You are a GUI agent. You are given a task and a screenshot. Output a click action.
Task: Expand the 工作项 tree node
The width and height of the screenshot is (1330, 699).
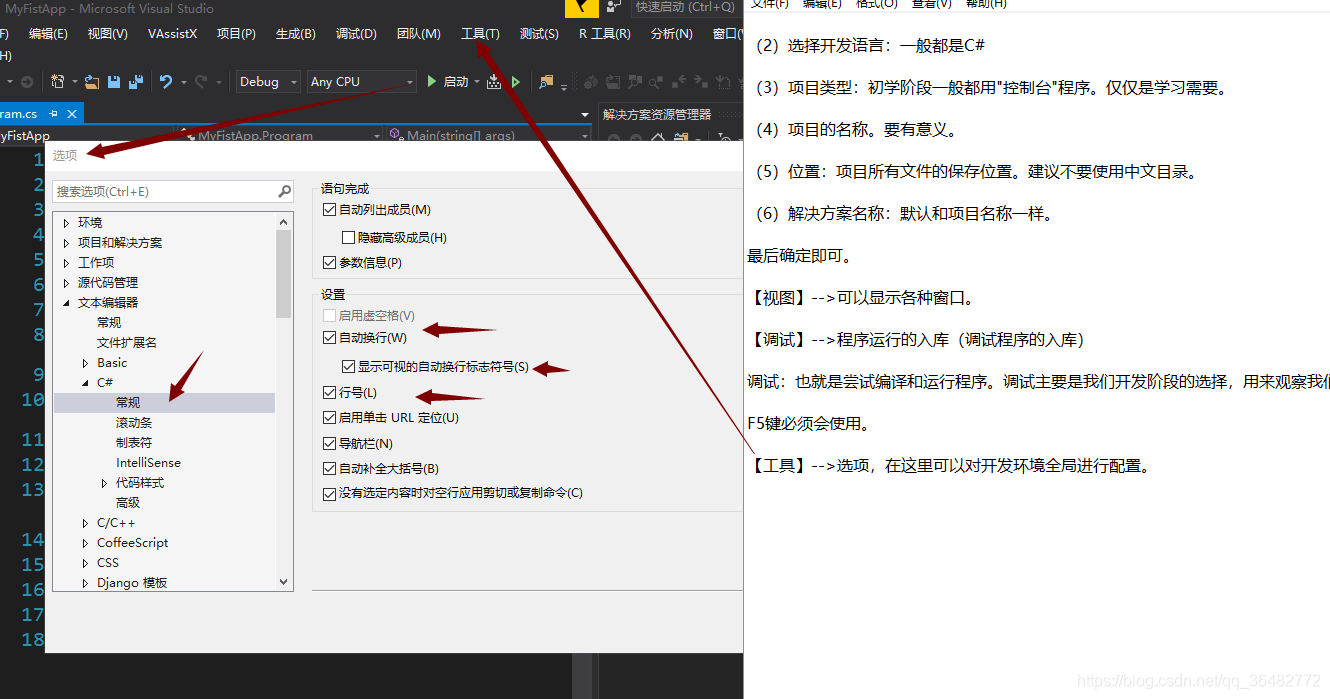pos(66,263)
